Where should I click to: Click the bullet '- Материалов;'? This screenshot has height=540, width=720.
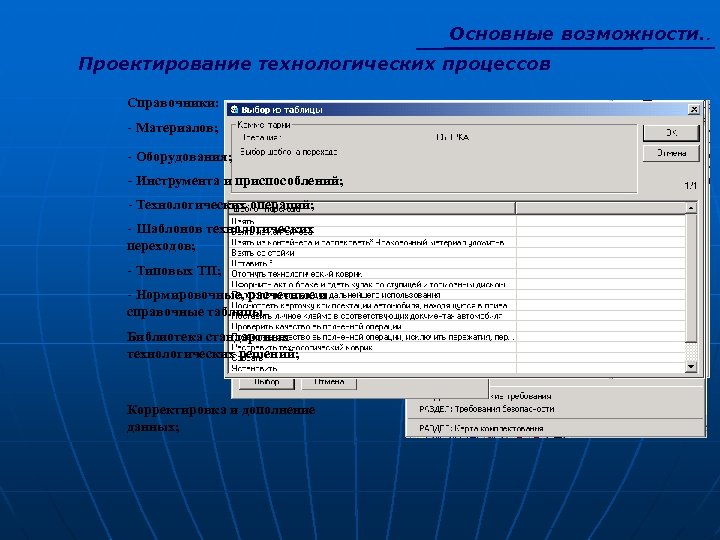click(173, 128)
